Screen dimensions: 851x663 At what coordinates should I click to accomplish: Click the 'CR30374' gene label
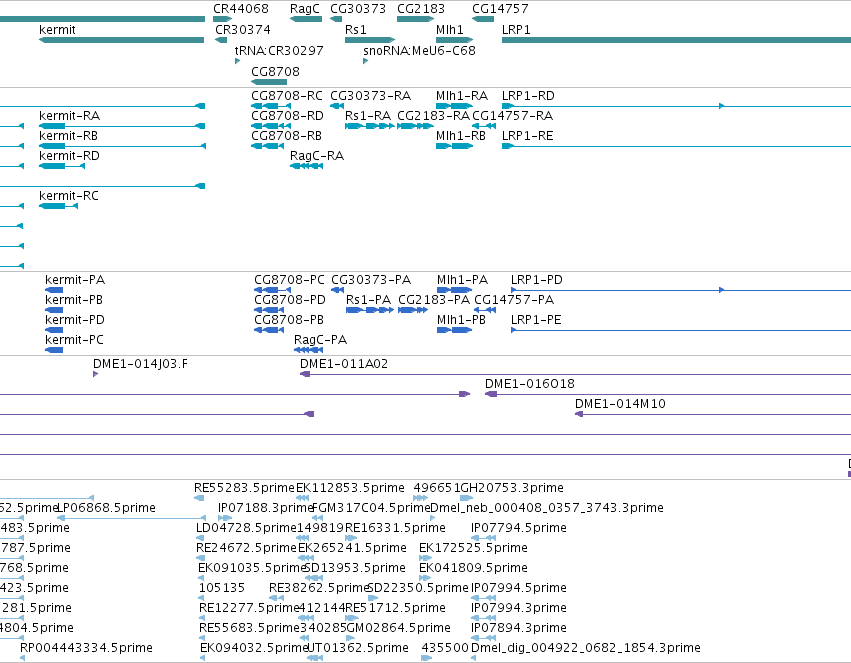click(243, 30)
